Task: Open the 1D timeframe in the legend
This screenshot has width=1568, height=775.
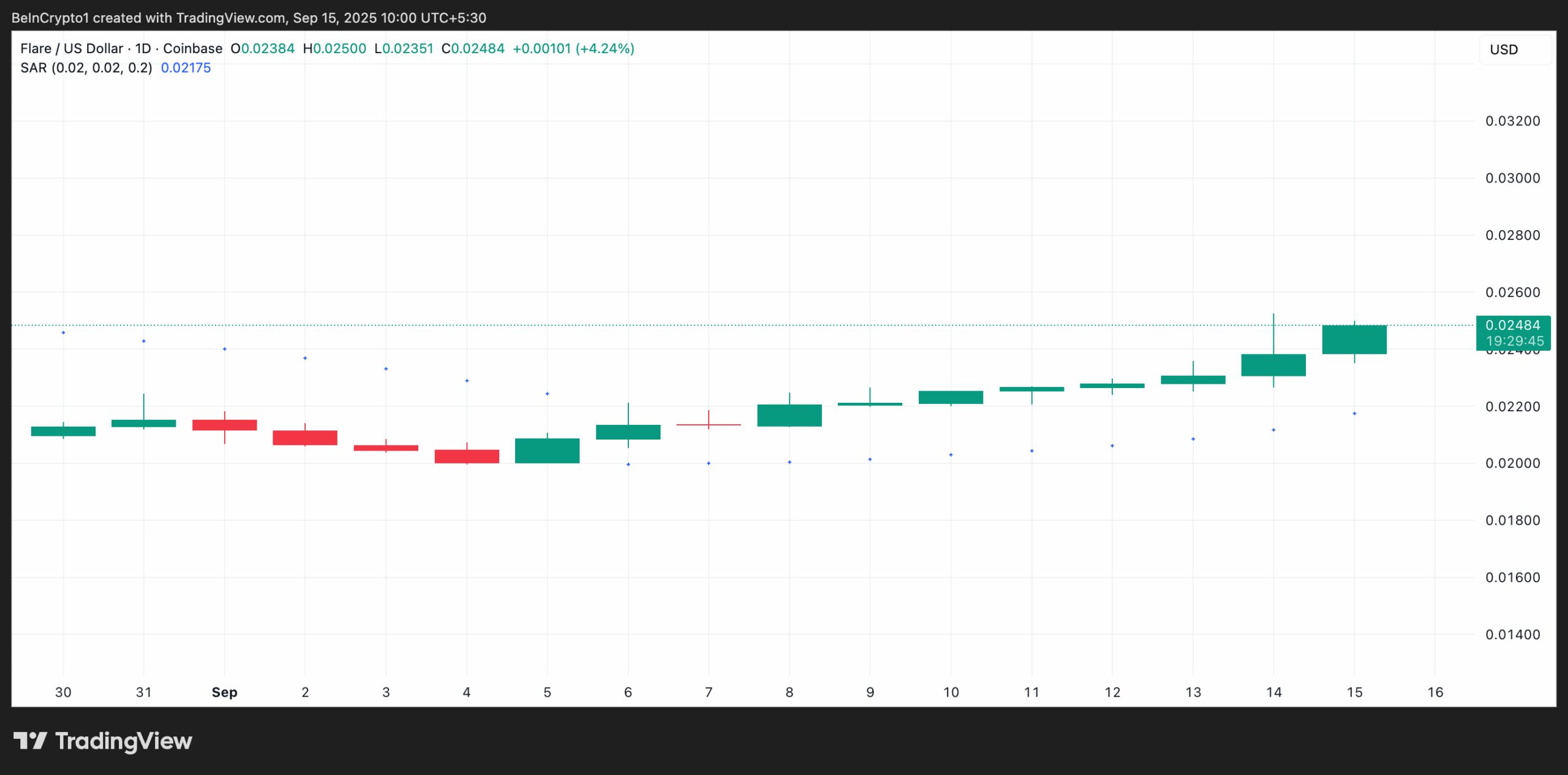Action: [143, 48]
